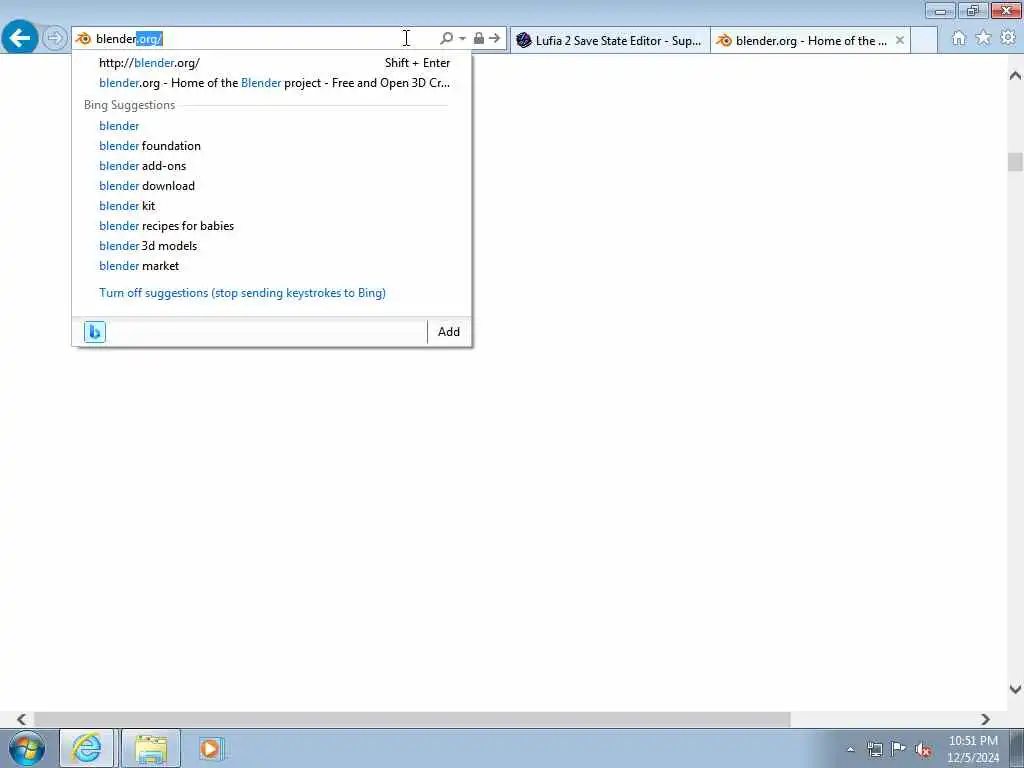The height and width of the screenshot is (768, 1024).
Task: Click the horizontal scrollbar thumb
Action: (x=412, y=719)
